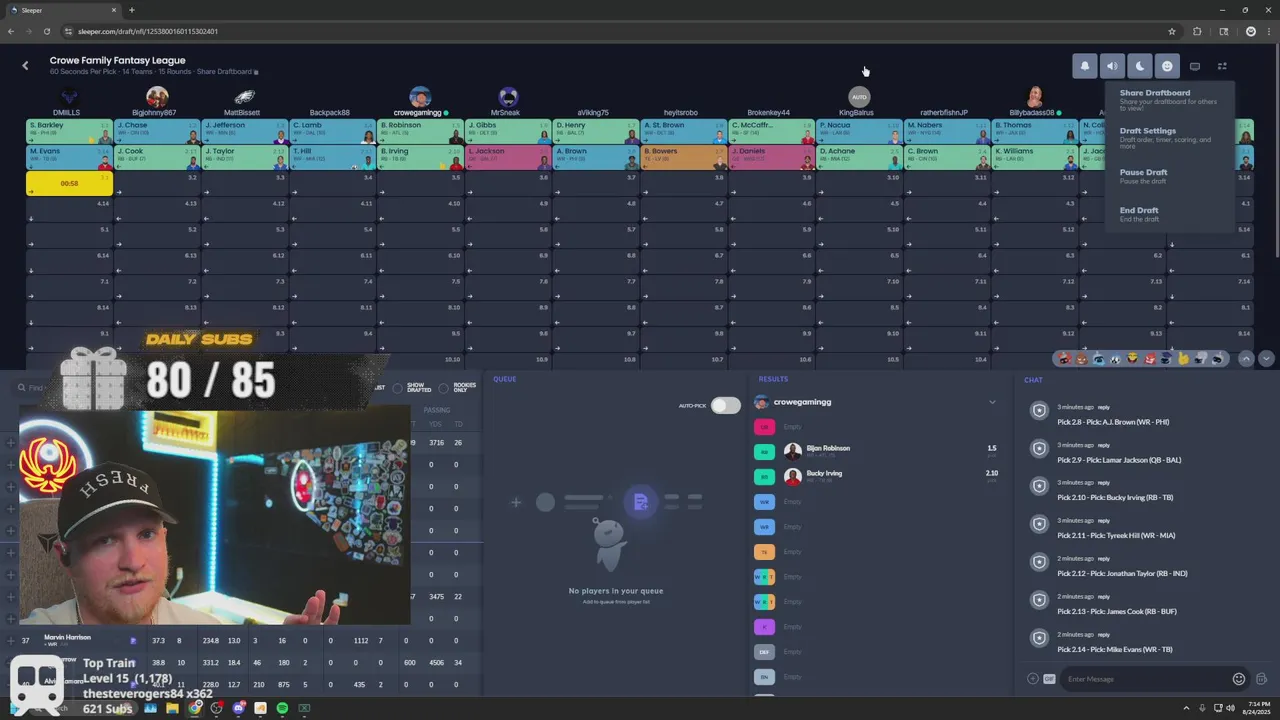
Task: Expand draftboard with the down chevron
Action: point(1266,358)
